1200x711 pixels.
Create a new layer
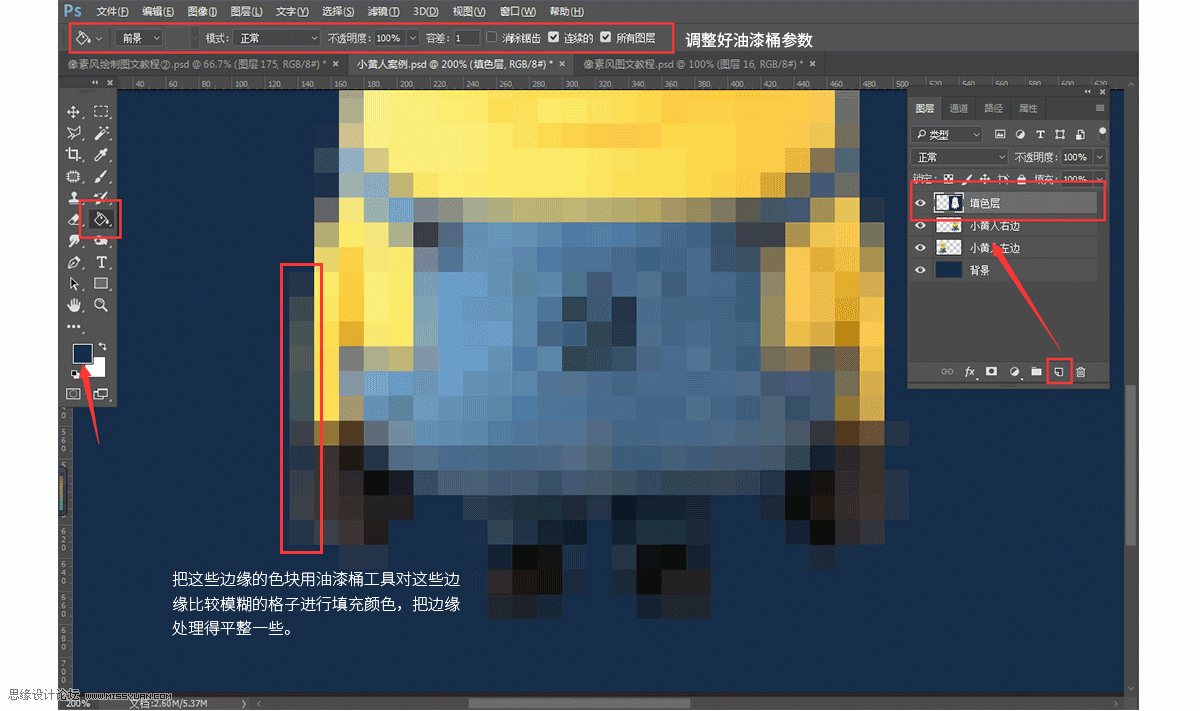tap(1059, 372)
